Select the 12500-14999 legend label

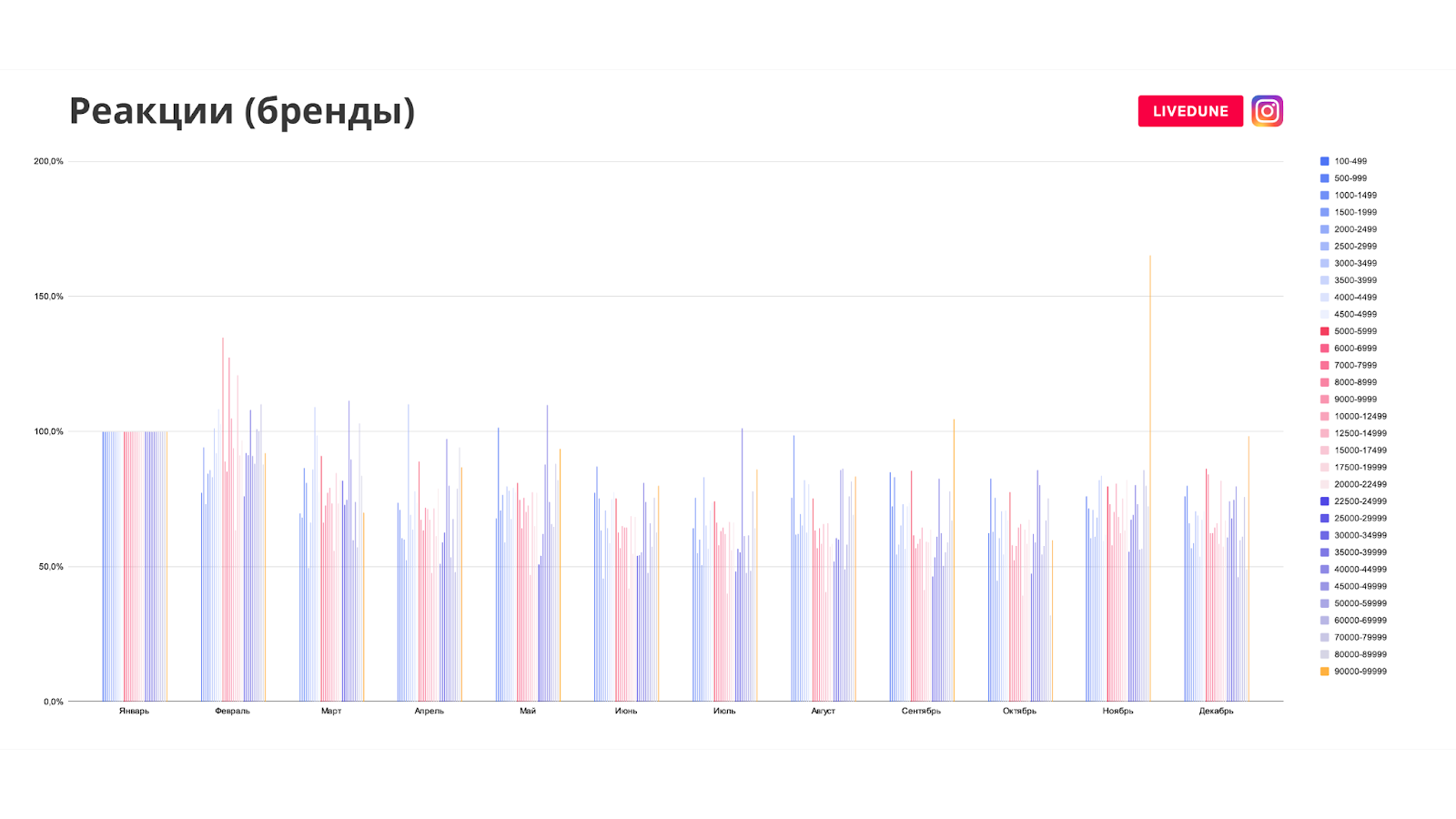(1360, 433)
